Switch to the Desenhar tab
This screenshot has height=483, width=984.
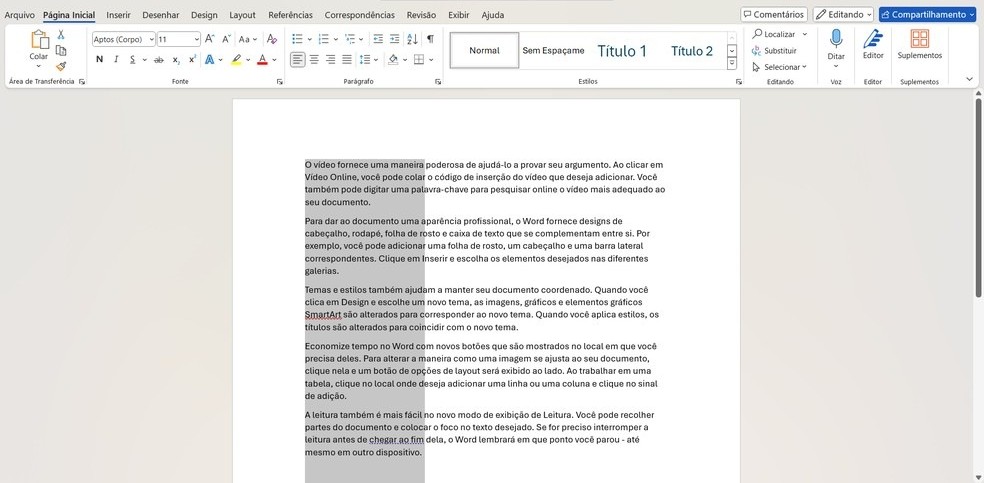point(161,15)
